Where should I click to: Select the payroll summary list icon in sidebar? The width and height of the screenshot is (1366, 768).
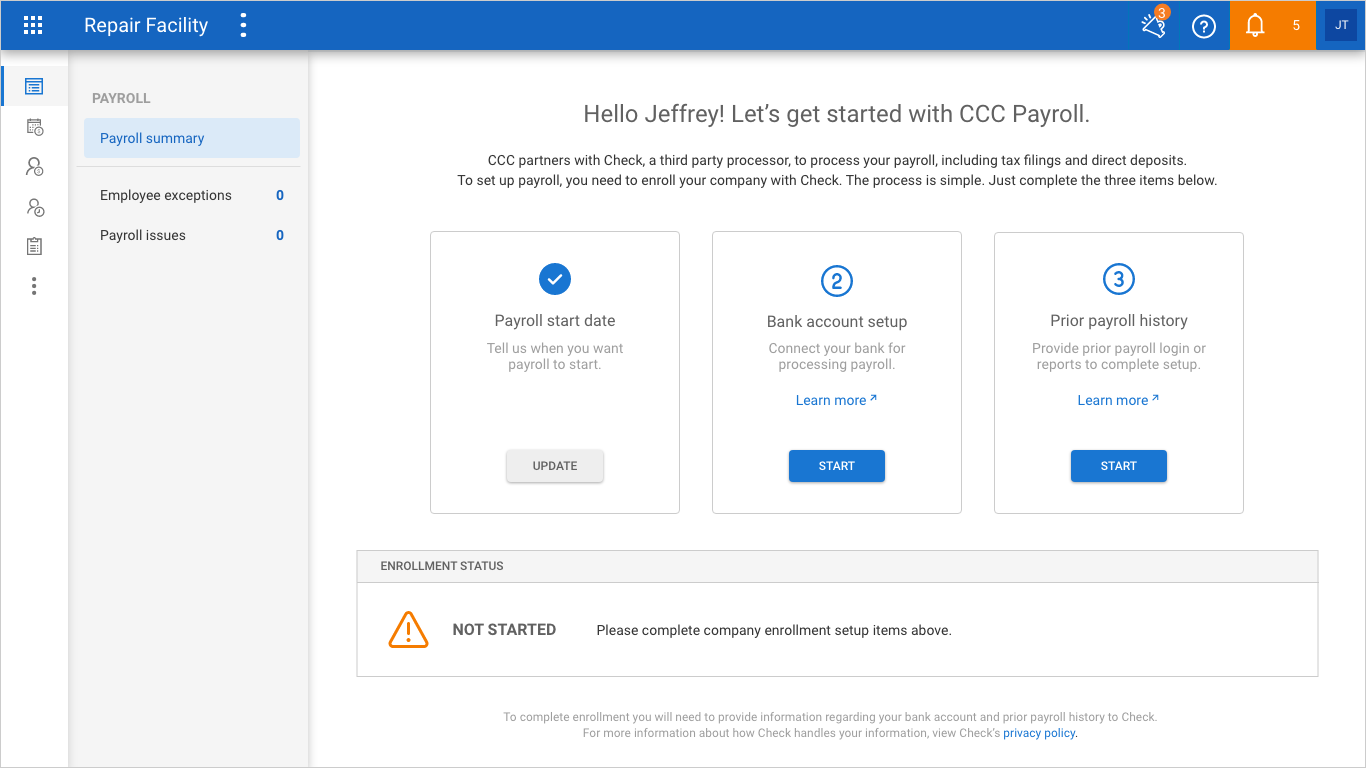pos(34,86)
